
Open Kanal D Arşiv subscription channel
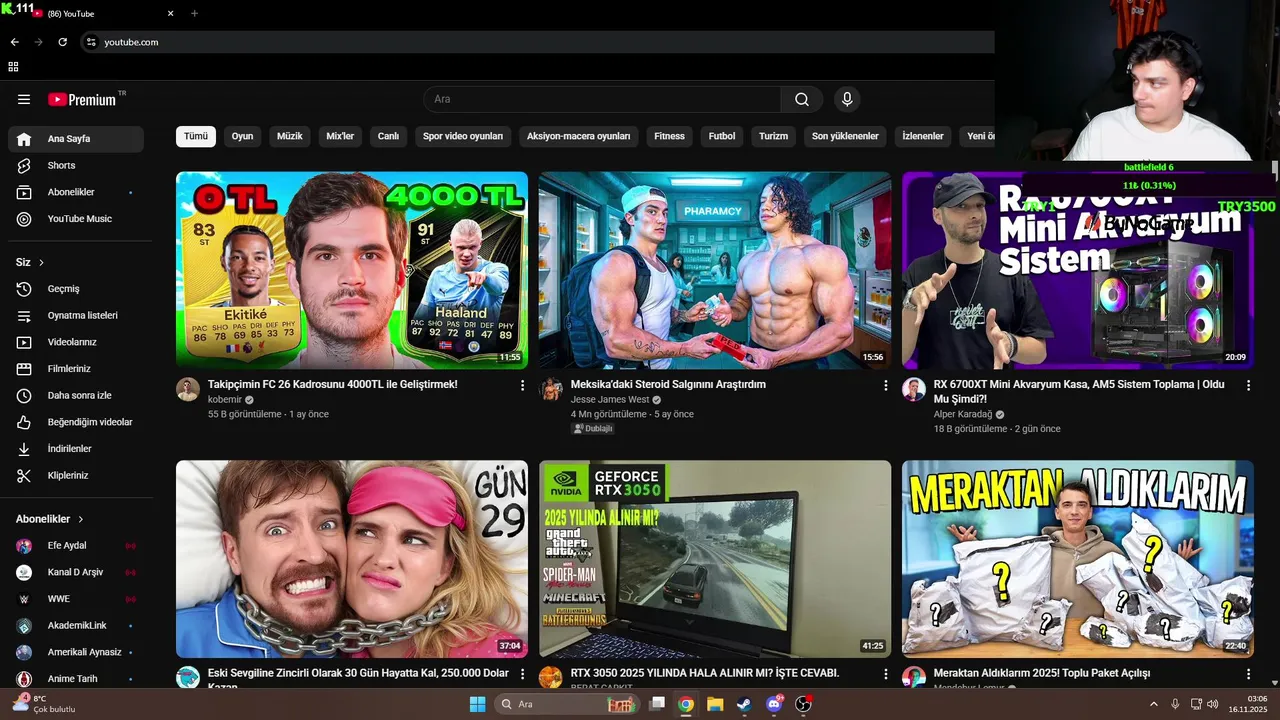76,572
